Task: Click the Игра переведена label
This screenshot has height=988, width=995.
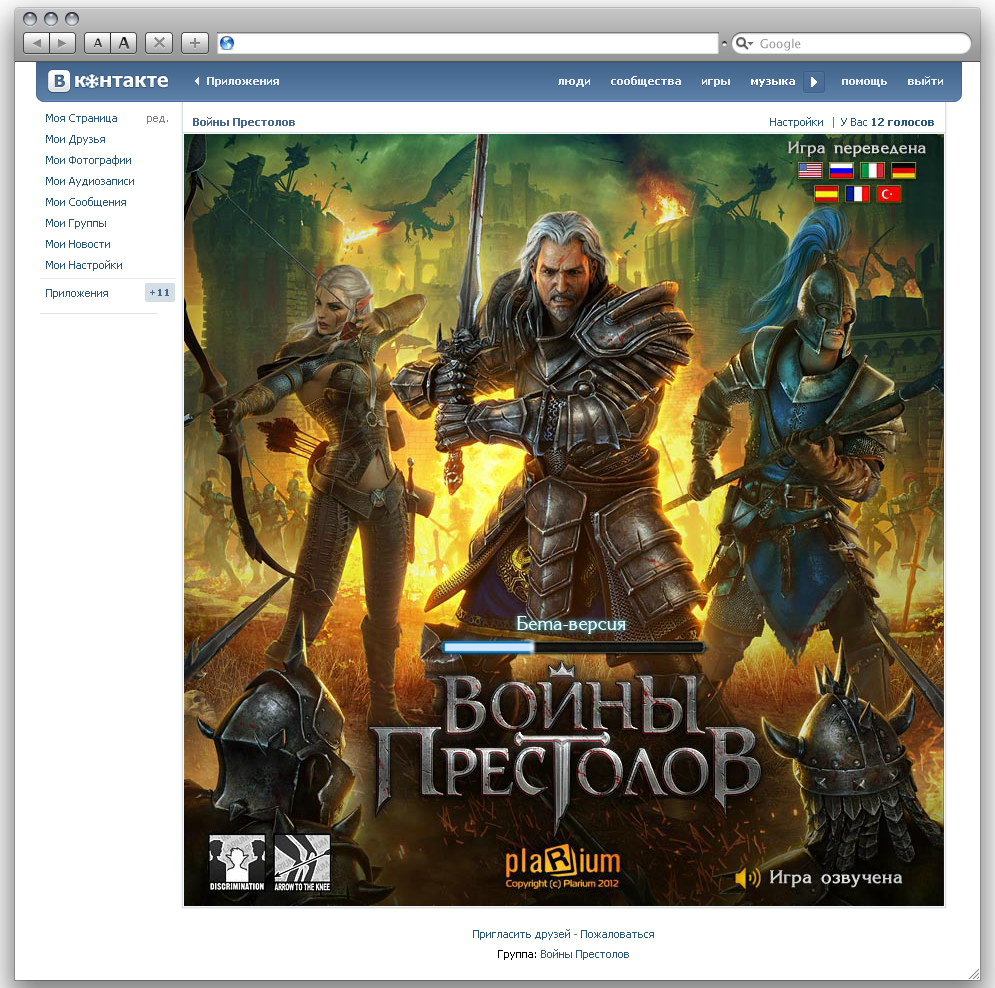Action: (857, 148)
